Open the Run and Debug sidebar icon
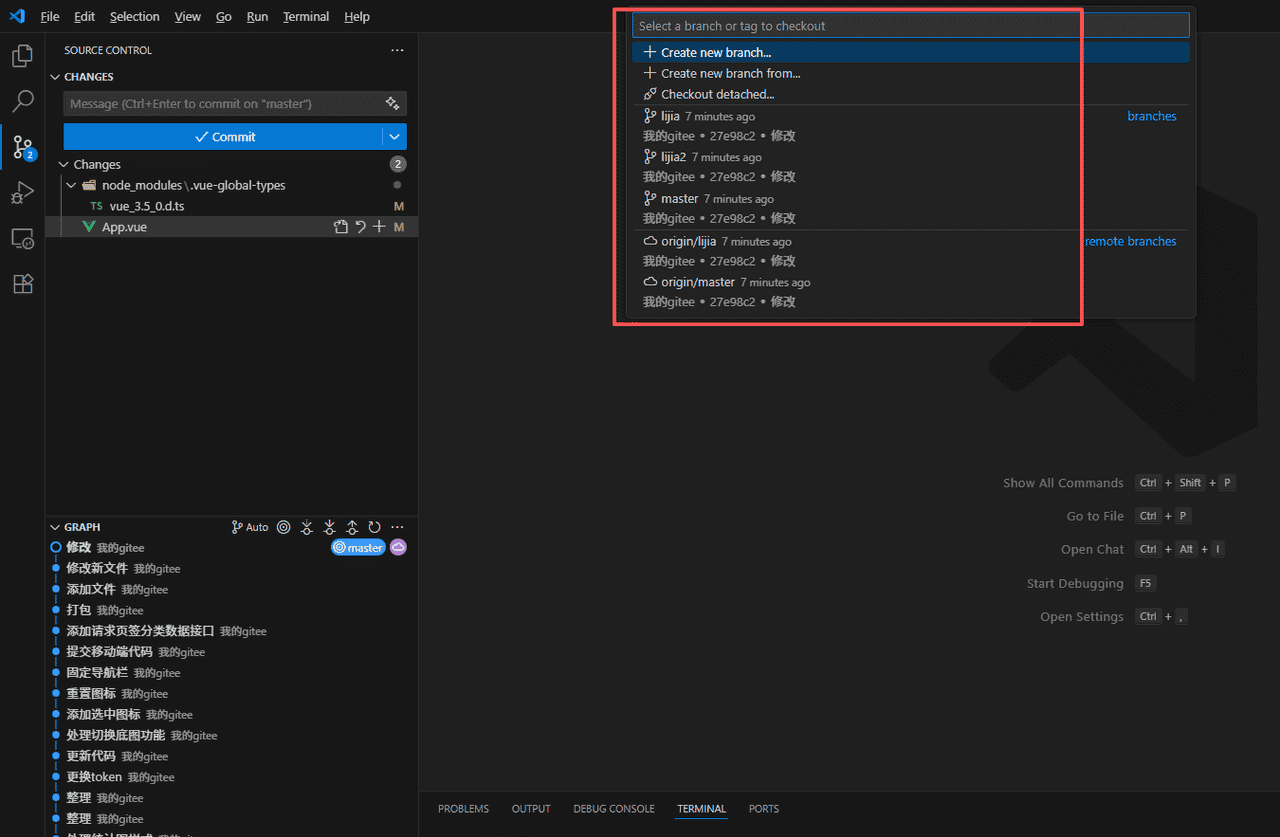Screen dimensions: 1280x837 tap(22, 192)
